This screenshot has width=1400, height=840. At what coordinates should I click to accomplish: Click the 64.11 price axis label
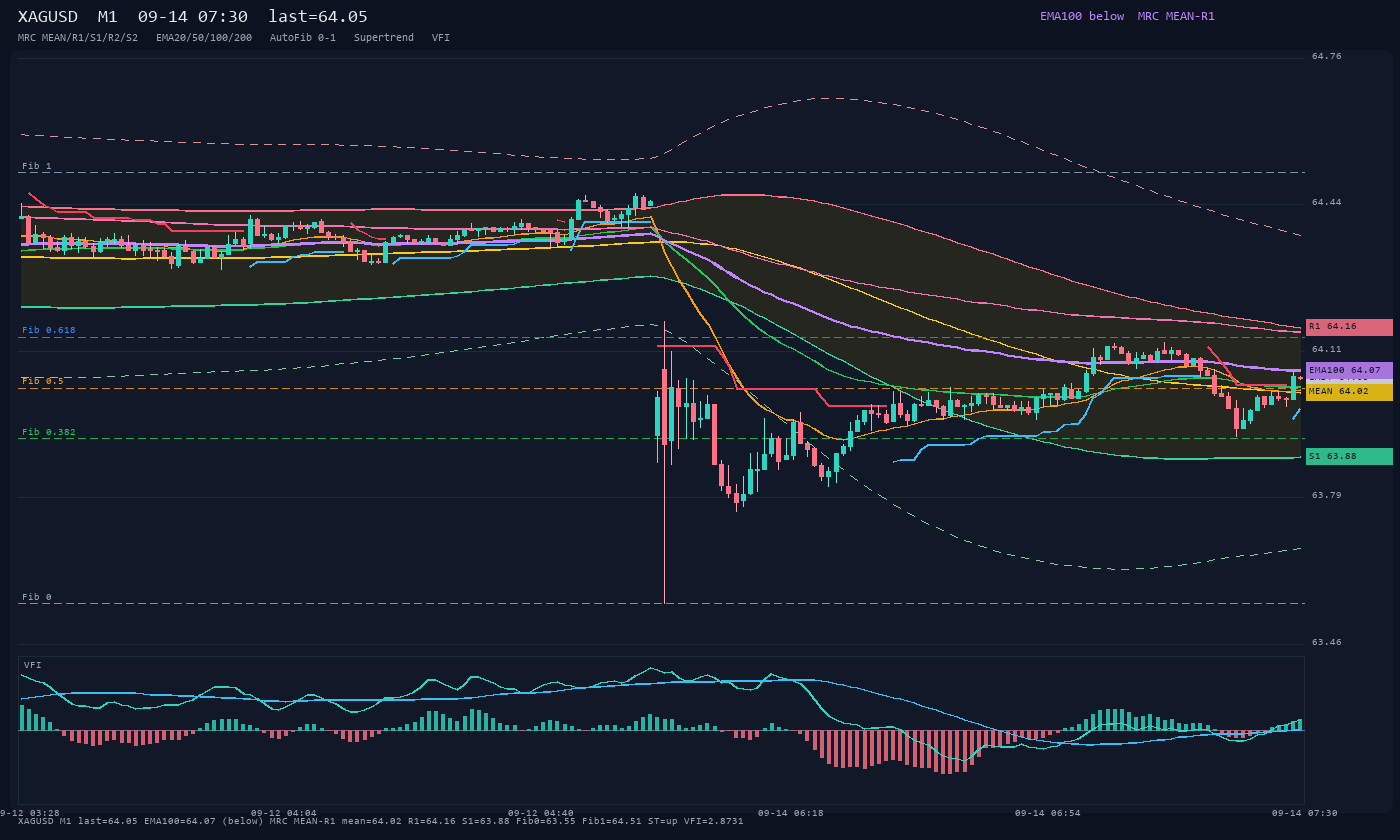click(1327, 349)
